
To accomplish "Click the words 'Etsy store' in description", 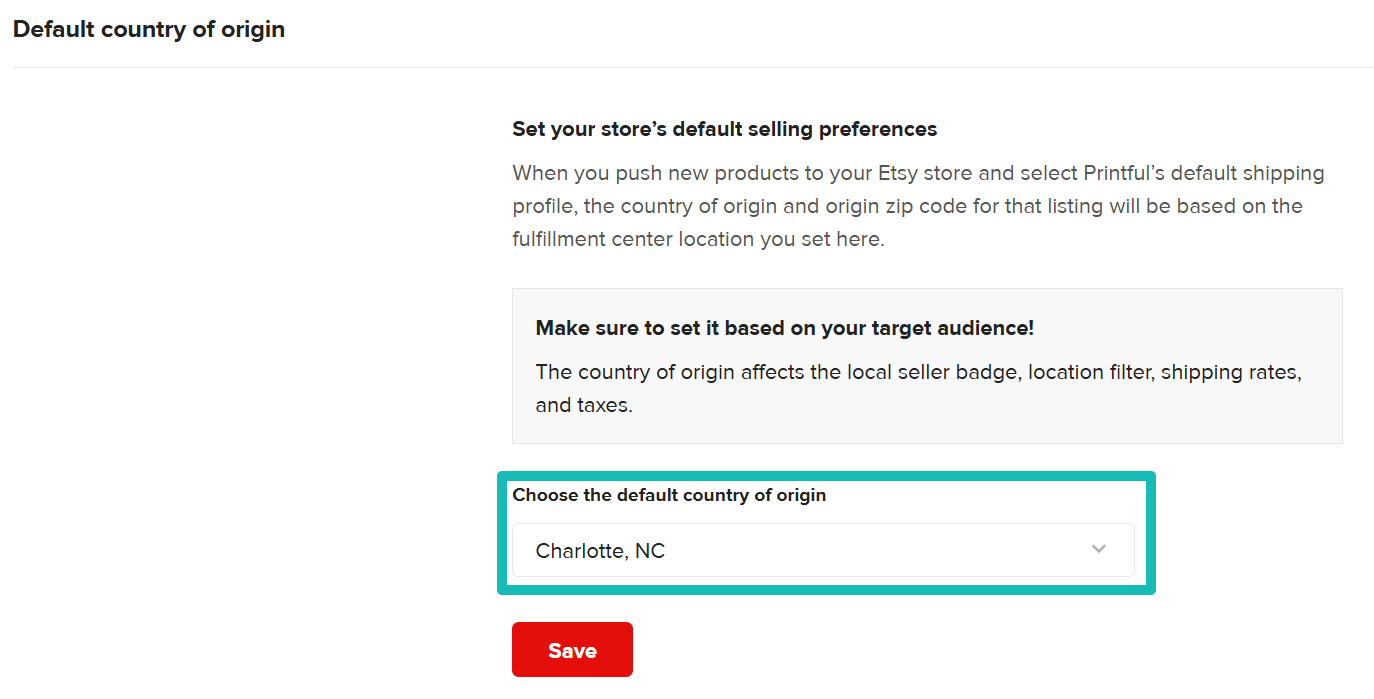I will pyautogui.click(x=924, y=173).
